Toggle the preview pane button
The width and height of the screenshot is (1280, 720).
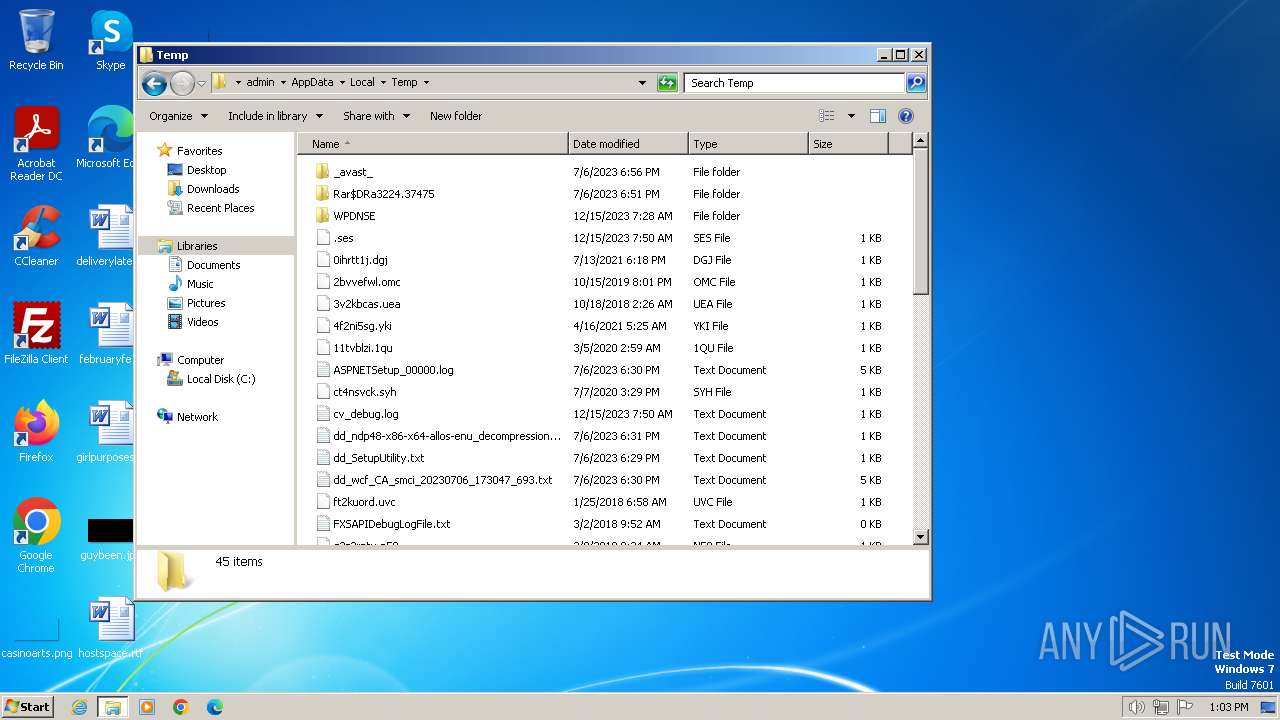coord(878,116)
